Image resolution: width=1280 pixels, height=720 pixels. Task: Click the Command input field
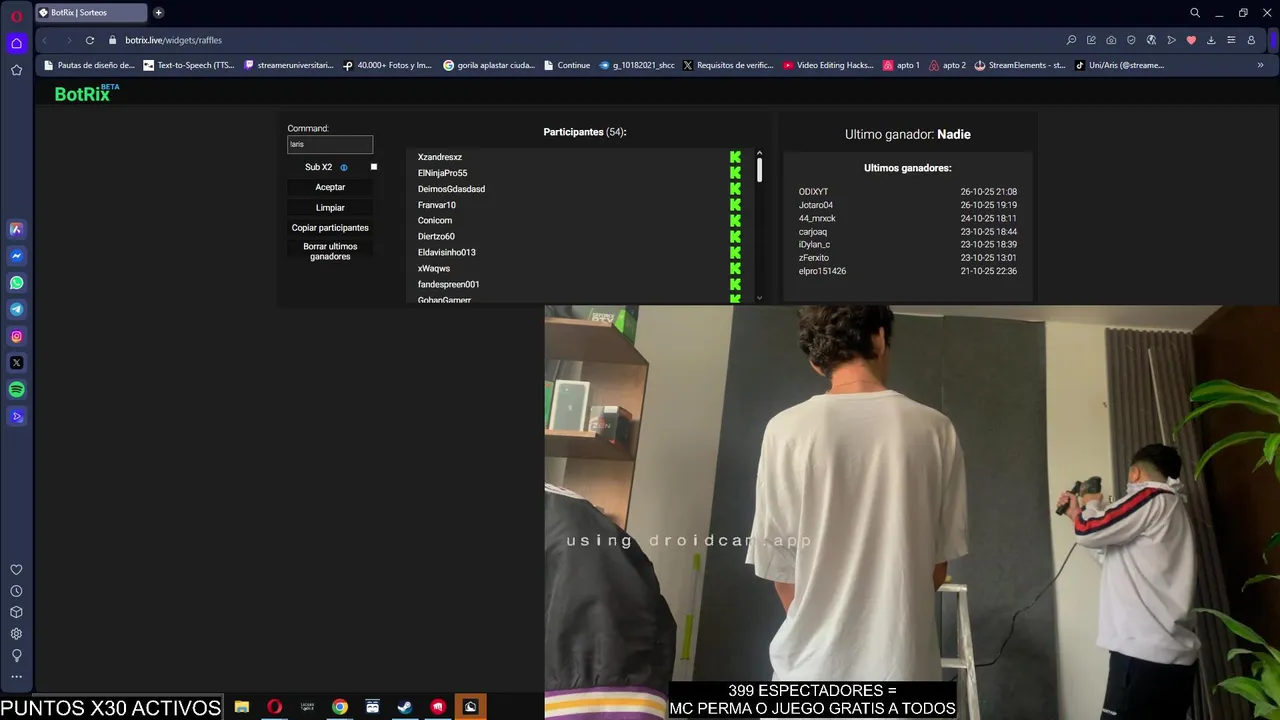330,144
